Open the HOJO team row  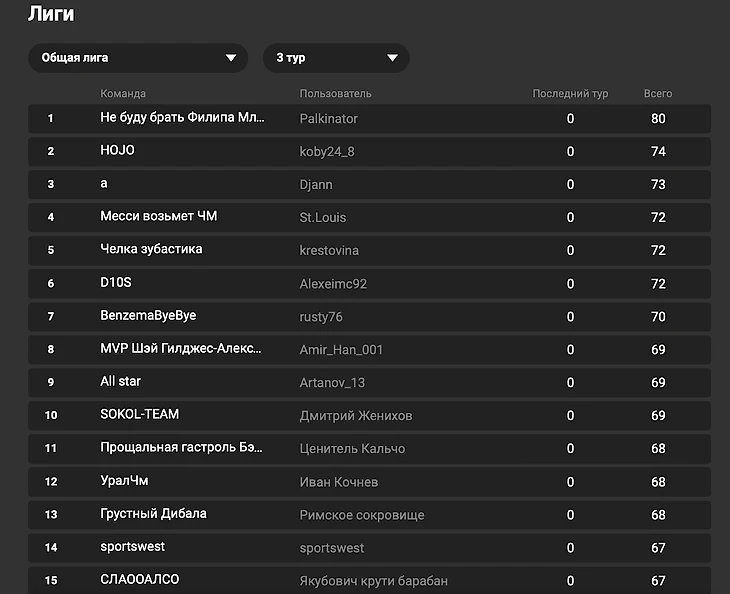[117, 151]
